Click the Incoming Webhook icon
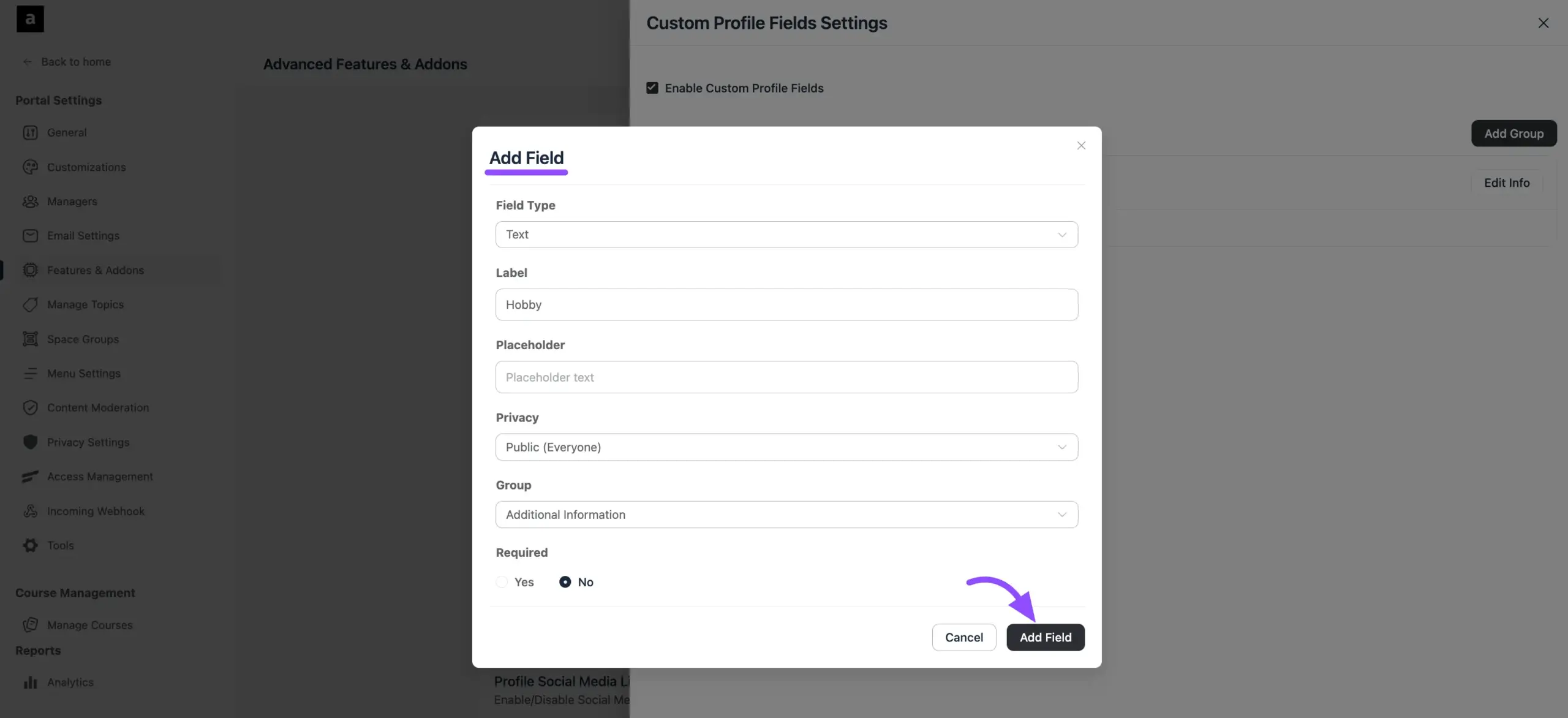Image resolution: width=1568 pixels, height=718 pixels. [x=30, y=511]
